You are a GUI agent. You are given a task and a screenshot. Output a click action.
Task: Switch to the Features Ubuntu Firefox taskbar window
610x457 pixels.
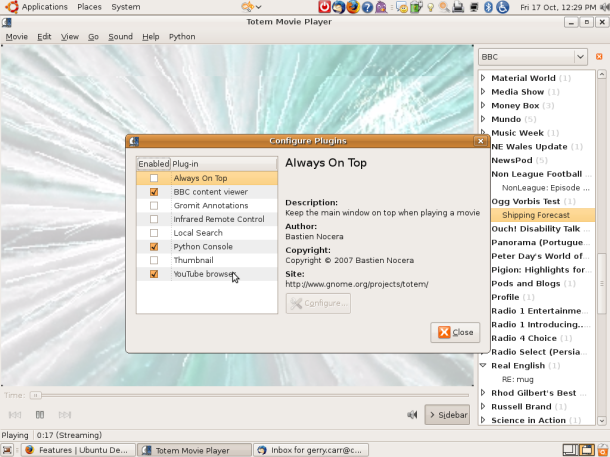(x=78, y=450)
